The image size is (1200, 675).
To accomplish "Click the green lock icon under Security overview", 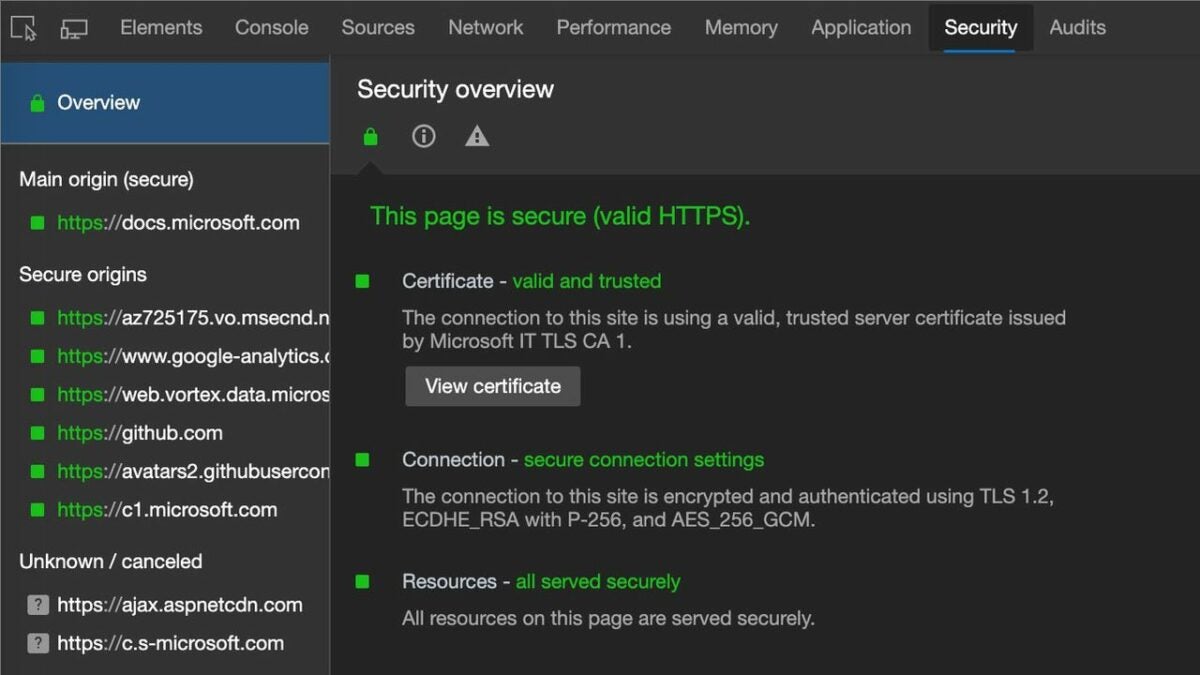I will coord(370,136).
